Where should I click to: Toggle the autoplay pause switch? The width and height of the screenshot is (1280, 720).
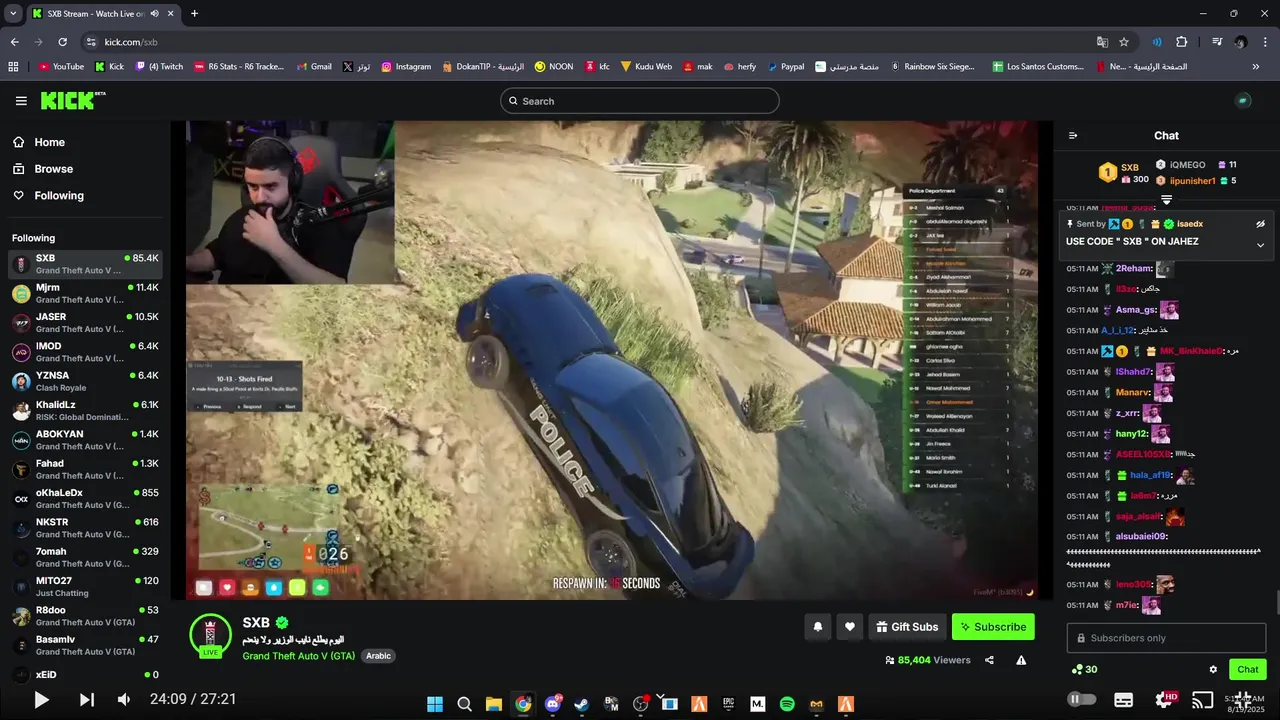click(1081, 699)
